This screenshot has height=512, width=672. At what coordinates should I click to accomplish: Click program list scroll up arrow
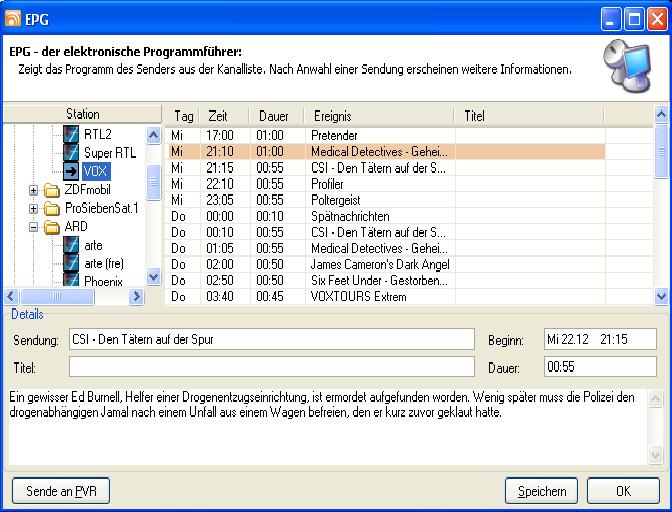click(x=661, y=114)
